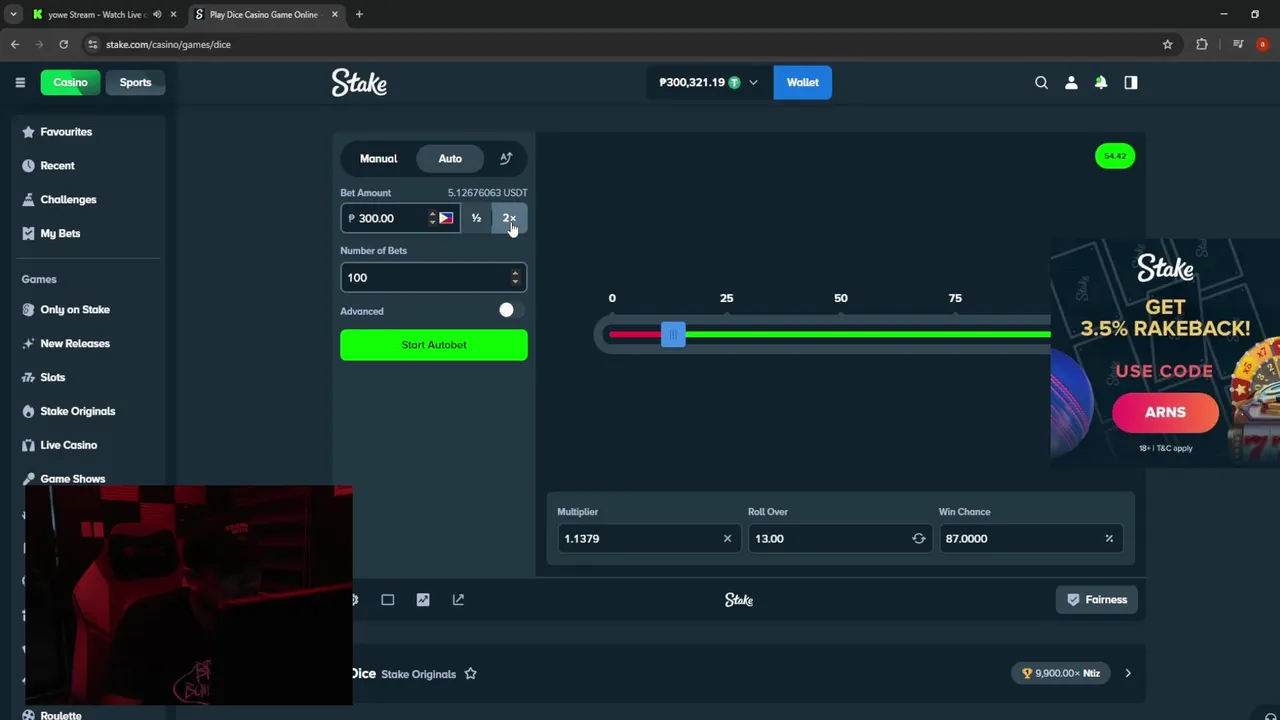The height and width of the screenshot is (720, 1280).
Task: Go back in browser history
Action: (15, 44)
